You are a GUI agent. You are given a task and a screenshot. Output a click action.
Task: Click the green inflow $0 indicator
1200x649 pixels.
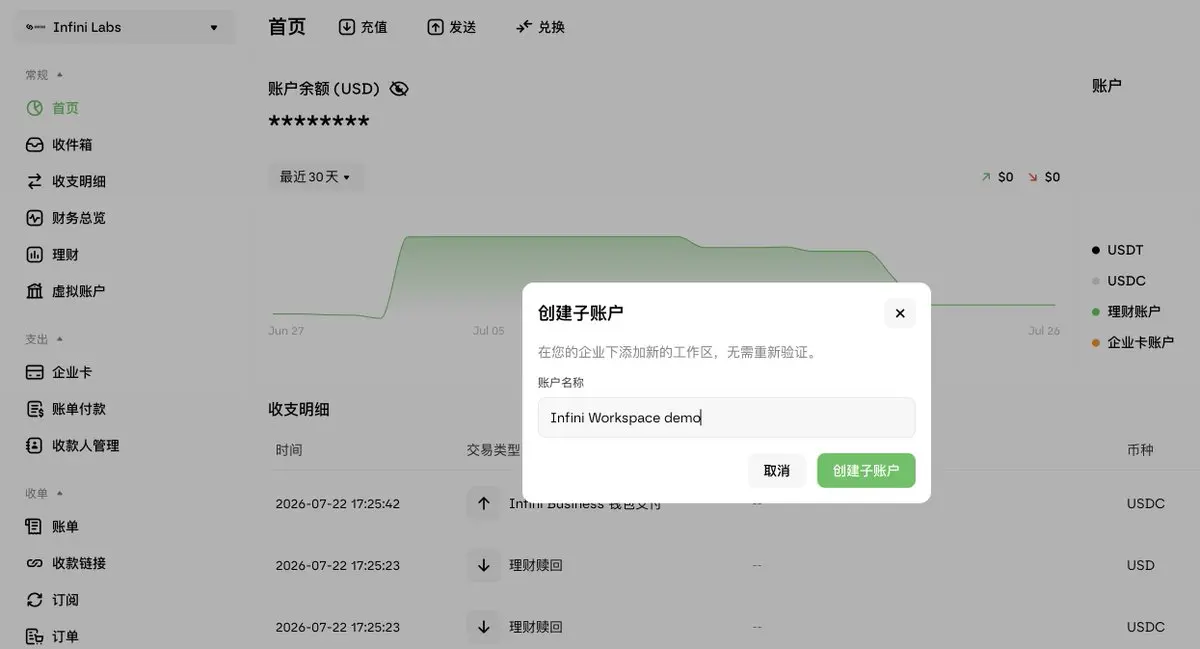(997, 177)
